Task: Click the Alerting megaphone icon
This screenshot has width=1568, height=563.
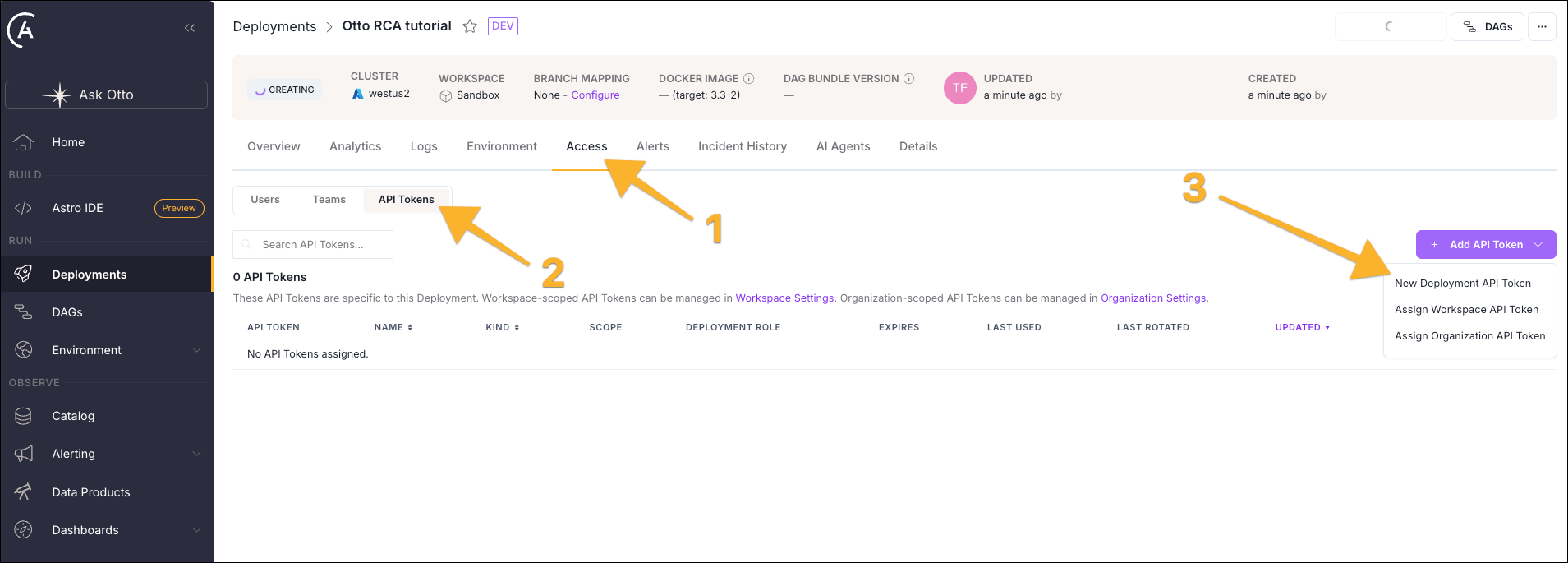Action: [x=23, y=454]
